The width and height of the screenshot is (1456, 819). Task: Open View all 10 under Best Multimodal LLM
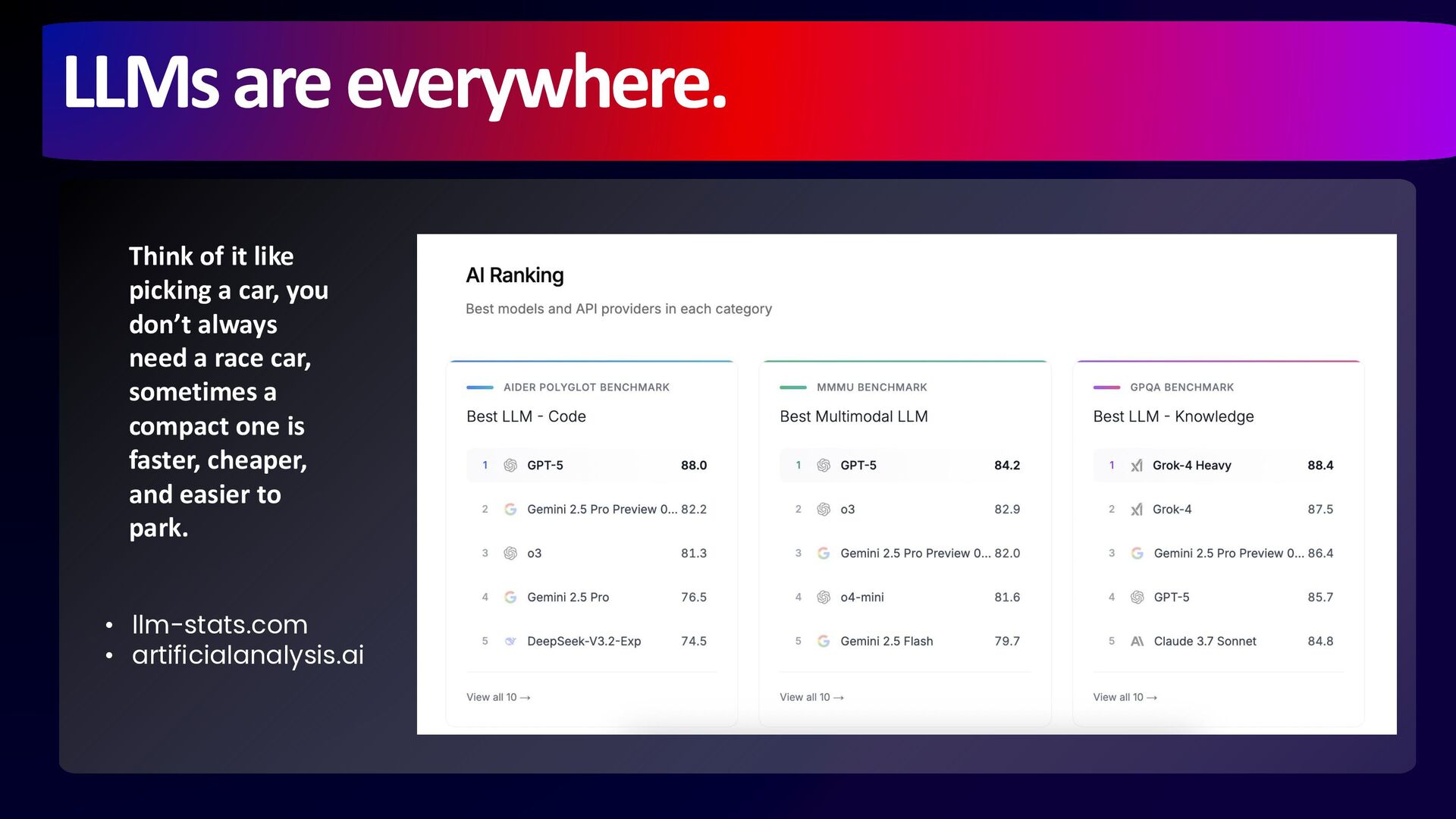tap(811, 698)
